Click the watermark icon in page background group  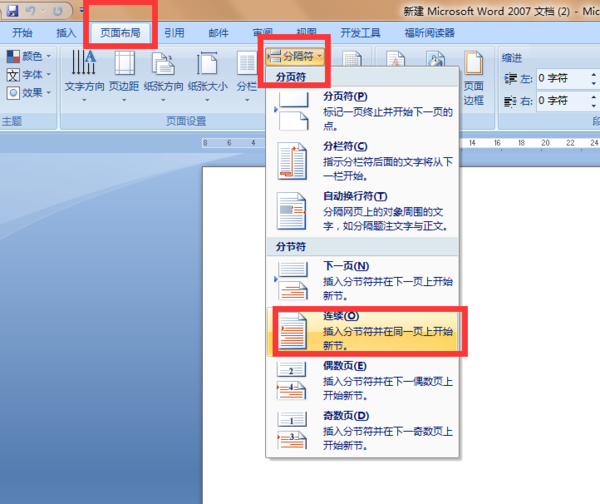[395, 60]
